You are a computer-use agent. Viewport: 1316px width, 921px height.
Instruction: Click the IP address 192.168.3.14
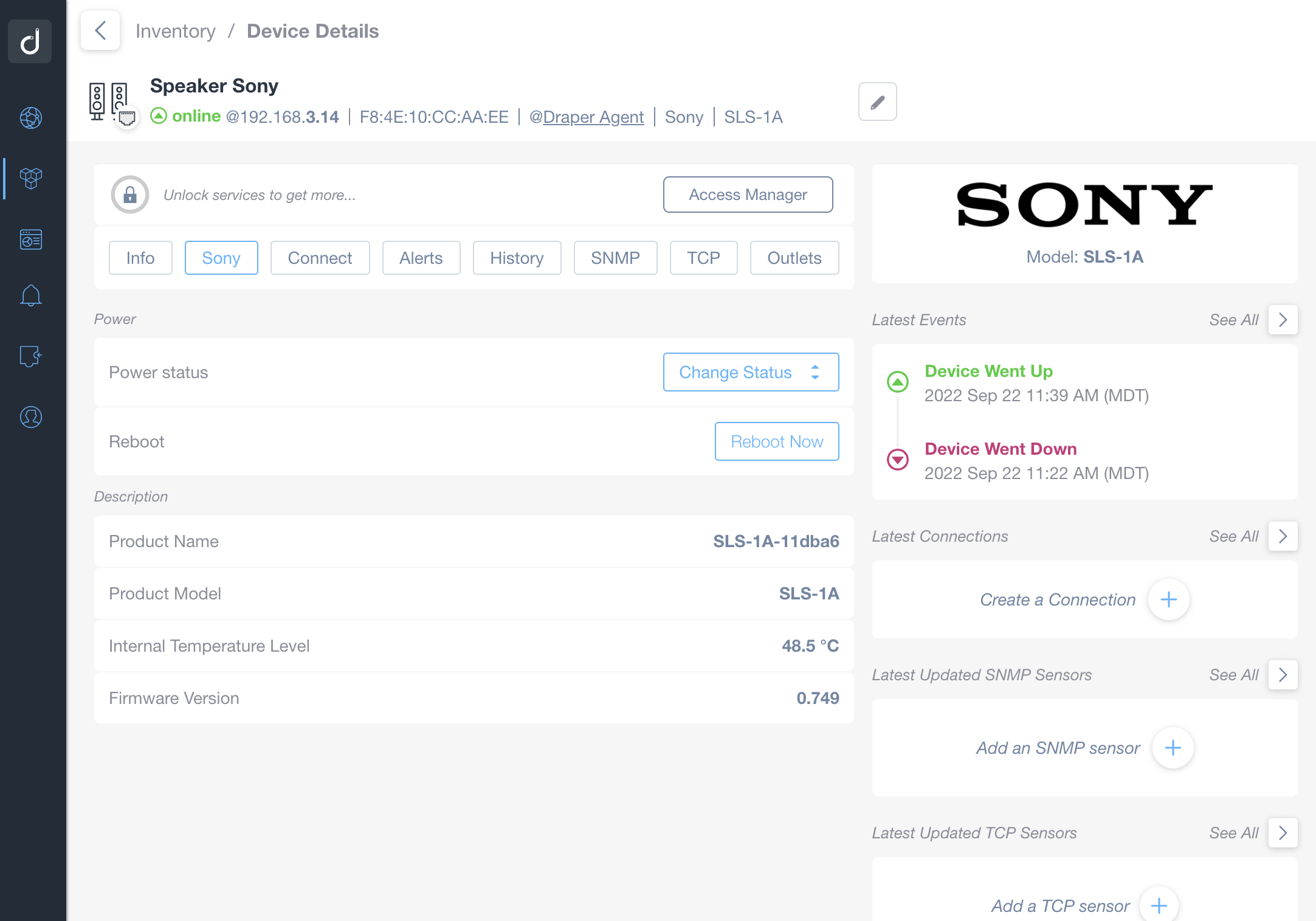point(289,117)
